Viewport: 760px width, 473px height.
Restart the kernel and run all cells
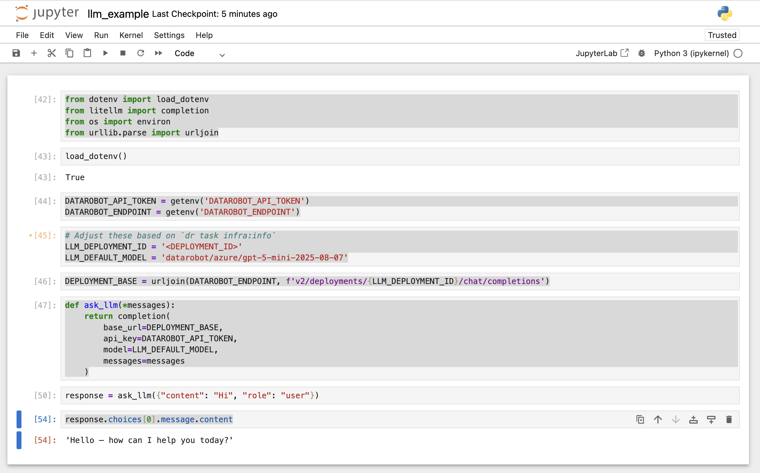[158, 53]
